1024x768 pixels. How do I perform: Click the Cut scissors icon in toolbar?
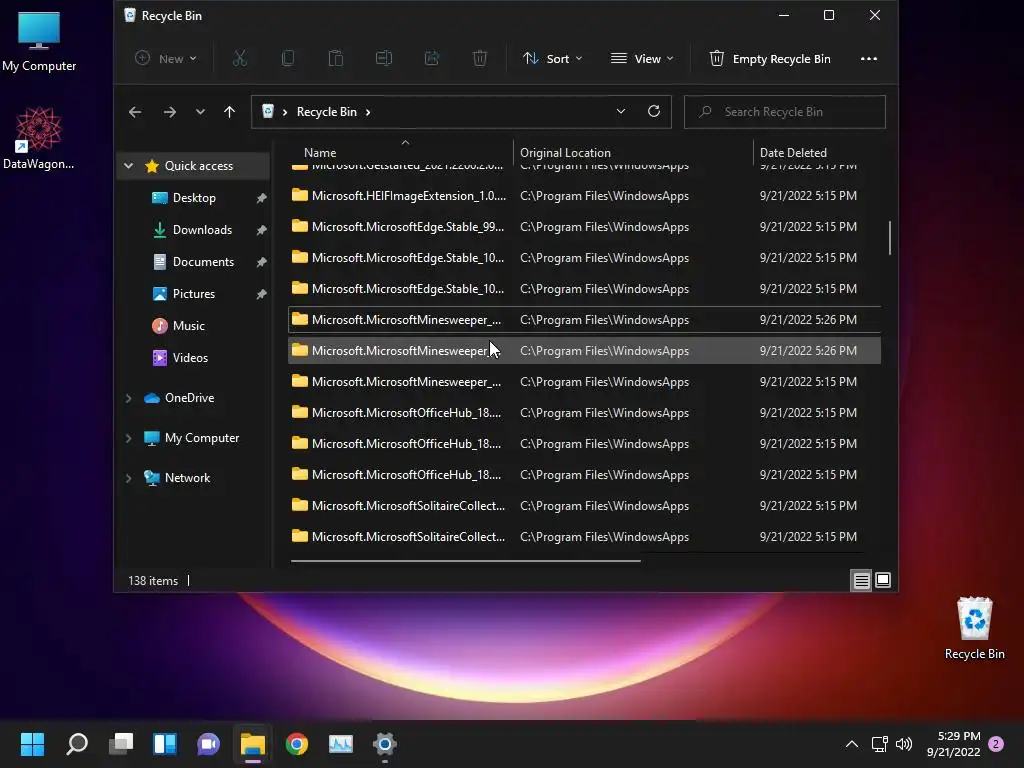point(240,59)
